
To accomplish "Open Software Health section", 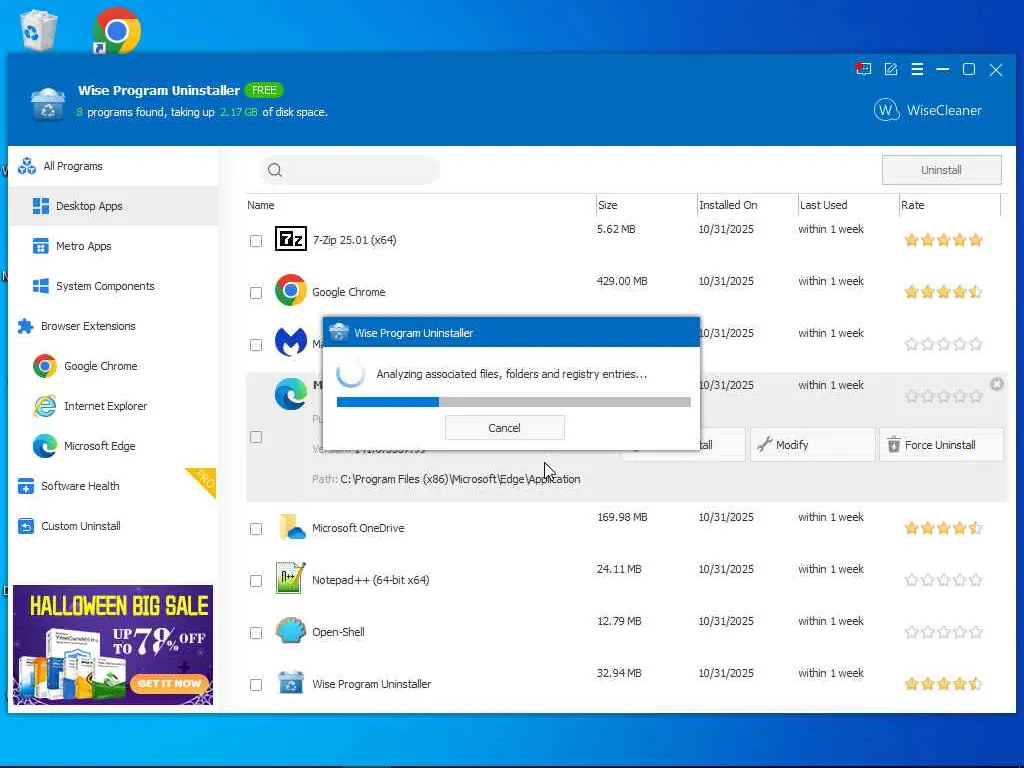I will [x=114, y=486].
